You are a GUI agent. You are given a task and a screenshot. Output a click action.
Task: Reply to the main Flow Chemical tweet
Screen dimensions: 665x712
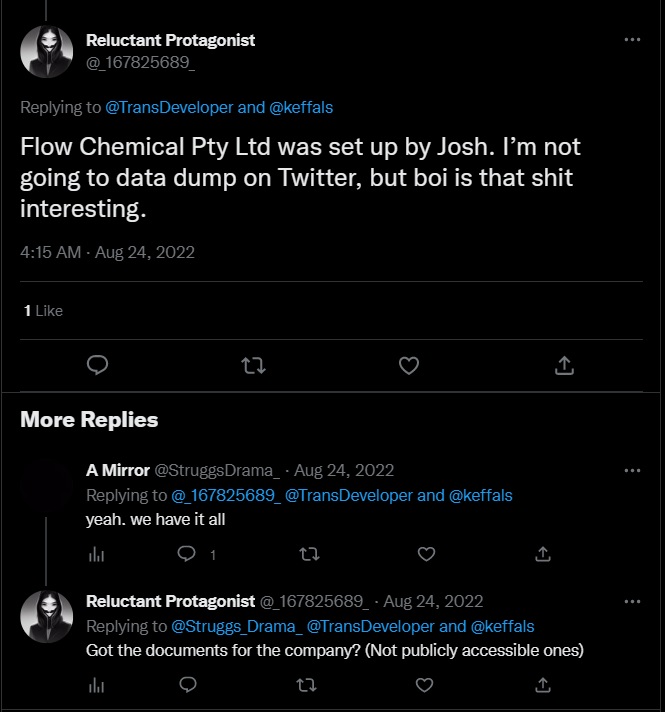point(97,366)
